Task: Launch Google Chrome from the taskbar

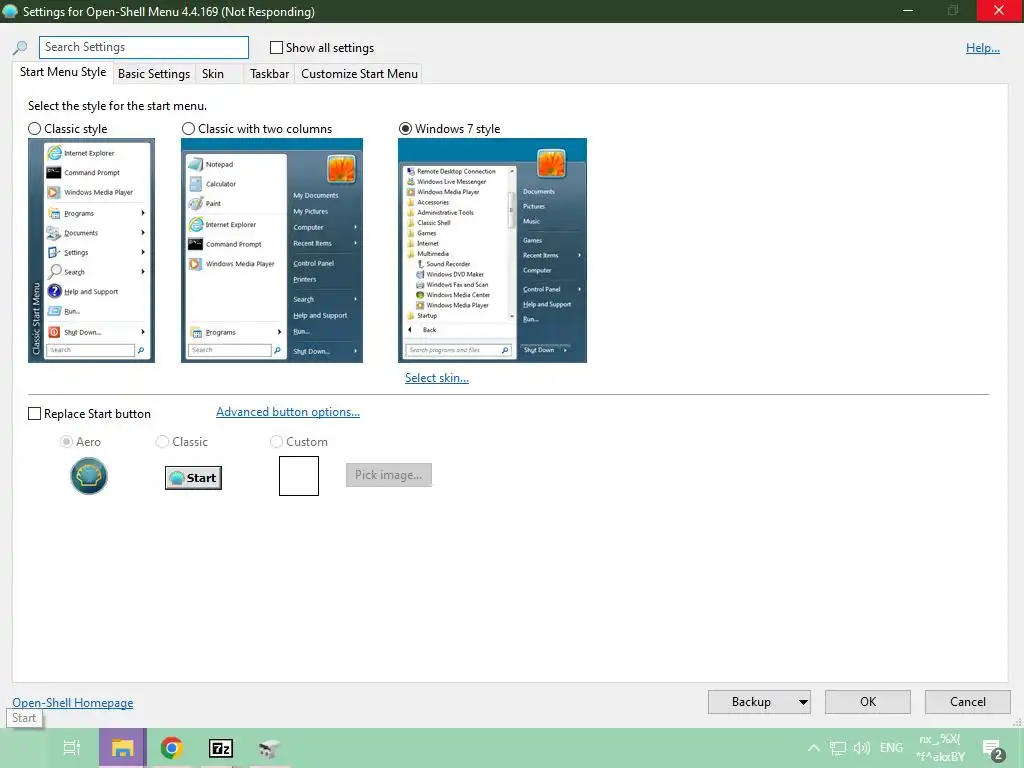Action: click(171, 748)
